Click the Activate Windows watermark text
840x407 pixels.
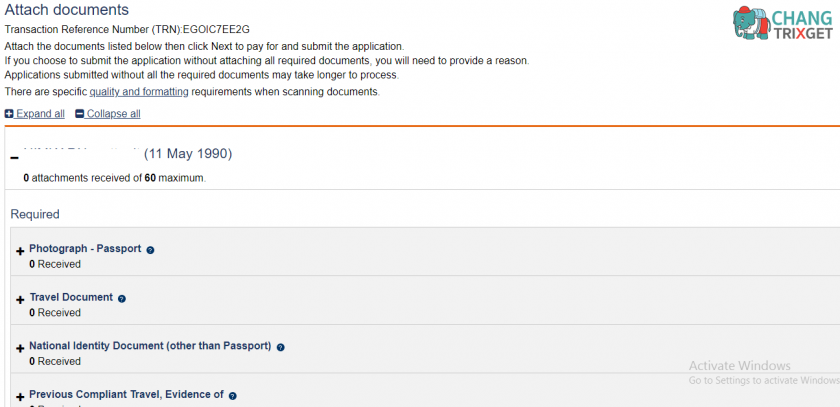(x=739, y=366)
